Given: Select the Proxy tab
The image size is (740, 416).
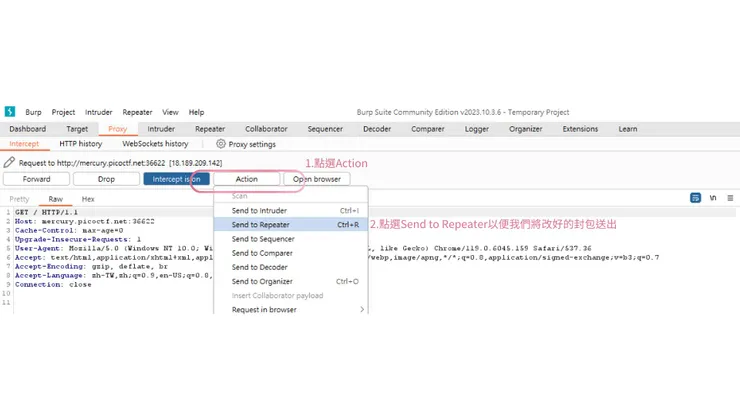Looking at the screenshot, I should [x=118, y=129].
